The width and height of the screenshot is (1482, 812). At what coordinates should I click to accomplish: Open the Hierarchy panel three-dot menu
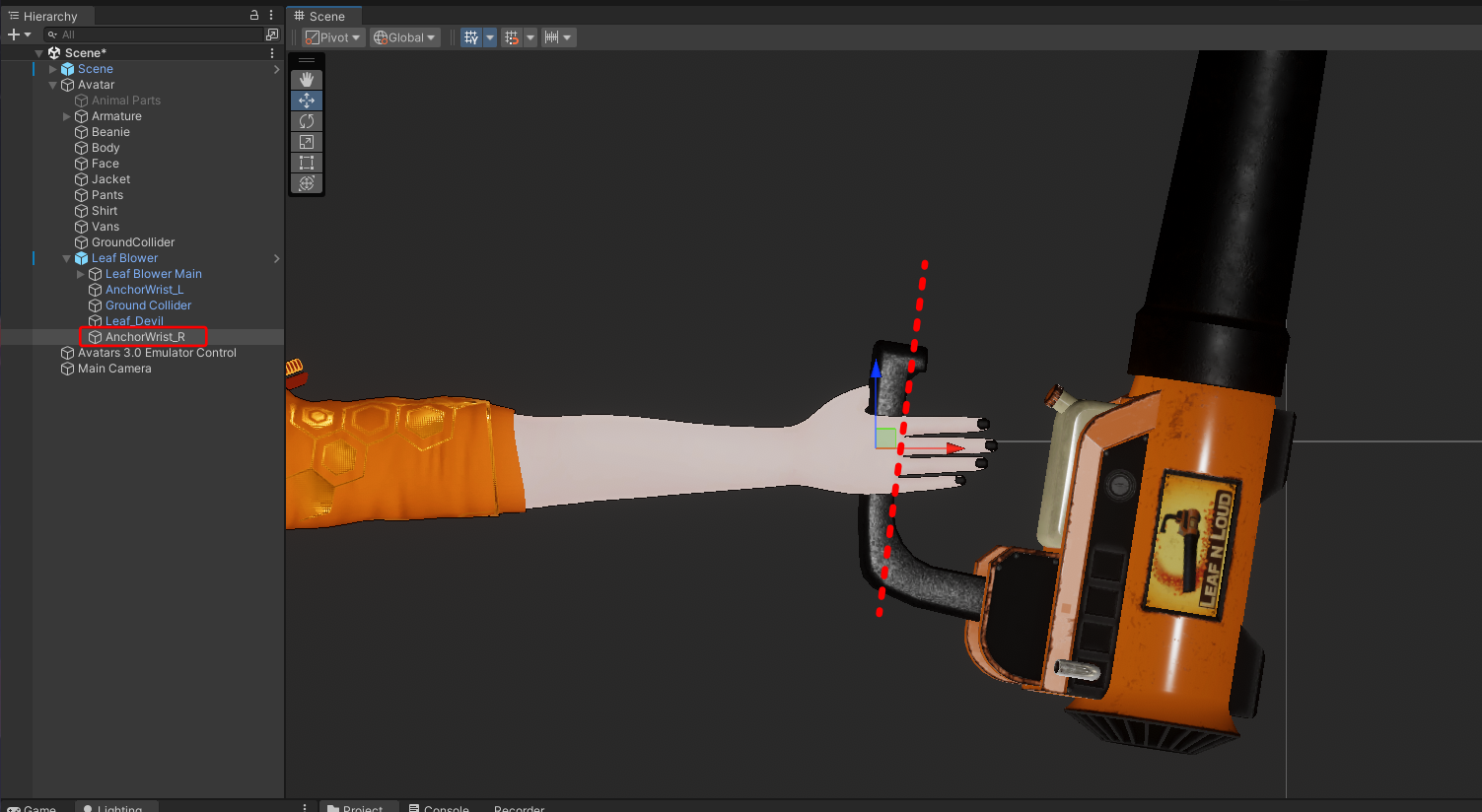[271, 16]
